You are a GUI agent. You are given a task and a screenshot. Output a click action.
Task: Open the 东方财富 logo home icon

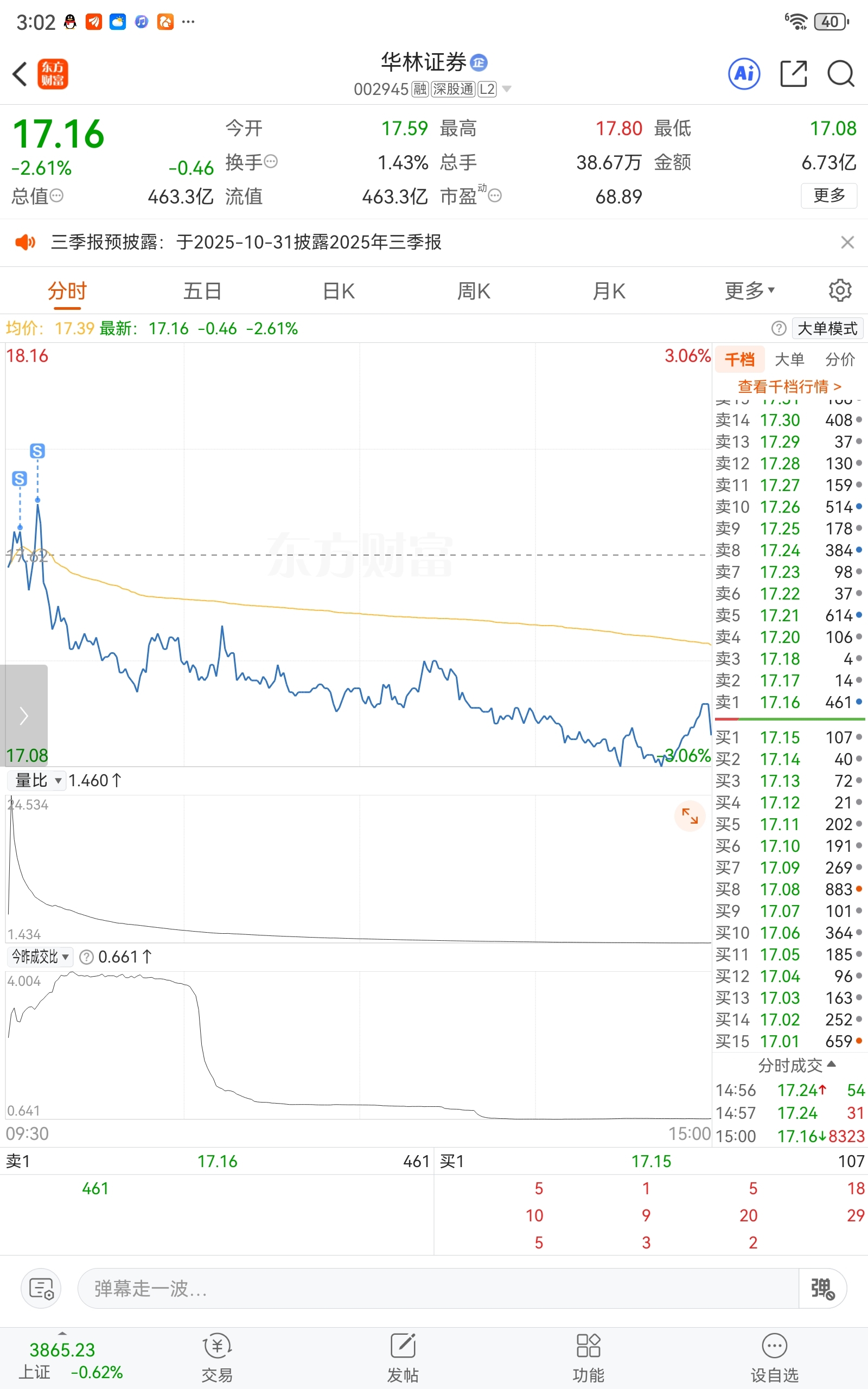click(x=53, y=73)
